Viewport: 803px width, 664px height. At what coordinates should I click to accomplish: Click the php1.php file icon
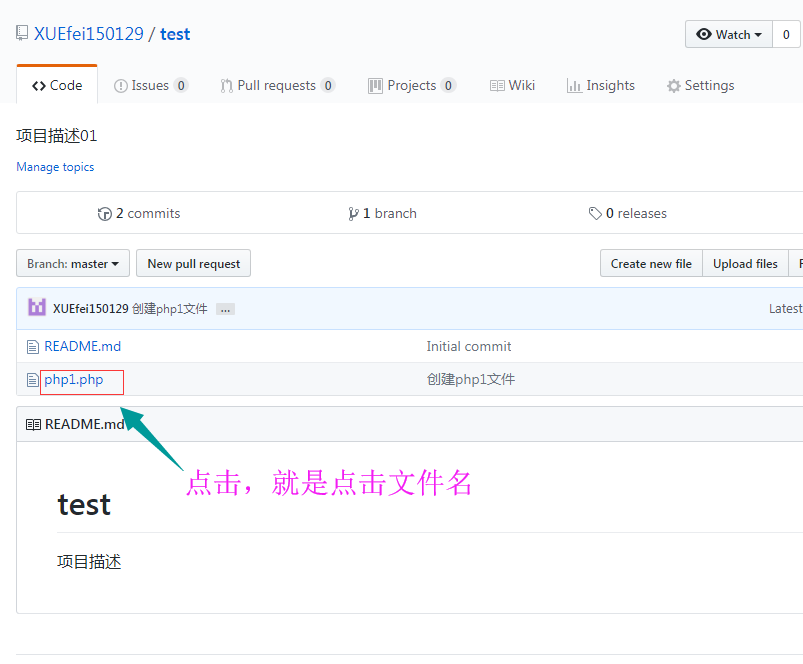33,380
